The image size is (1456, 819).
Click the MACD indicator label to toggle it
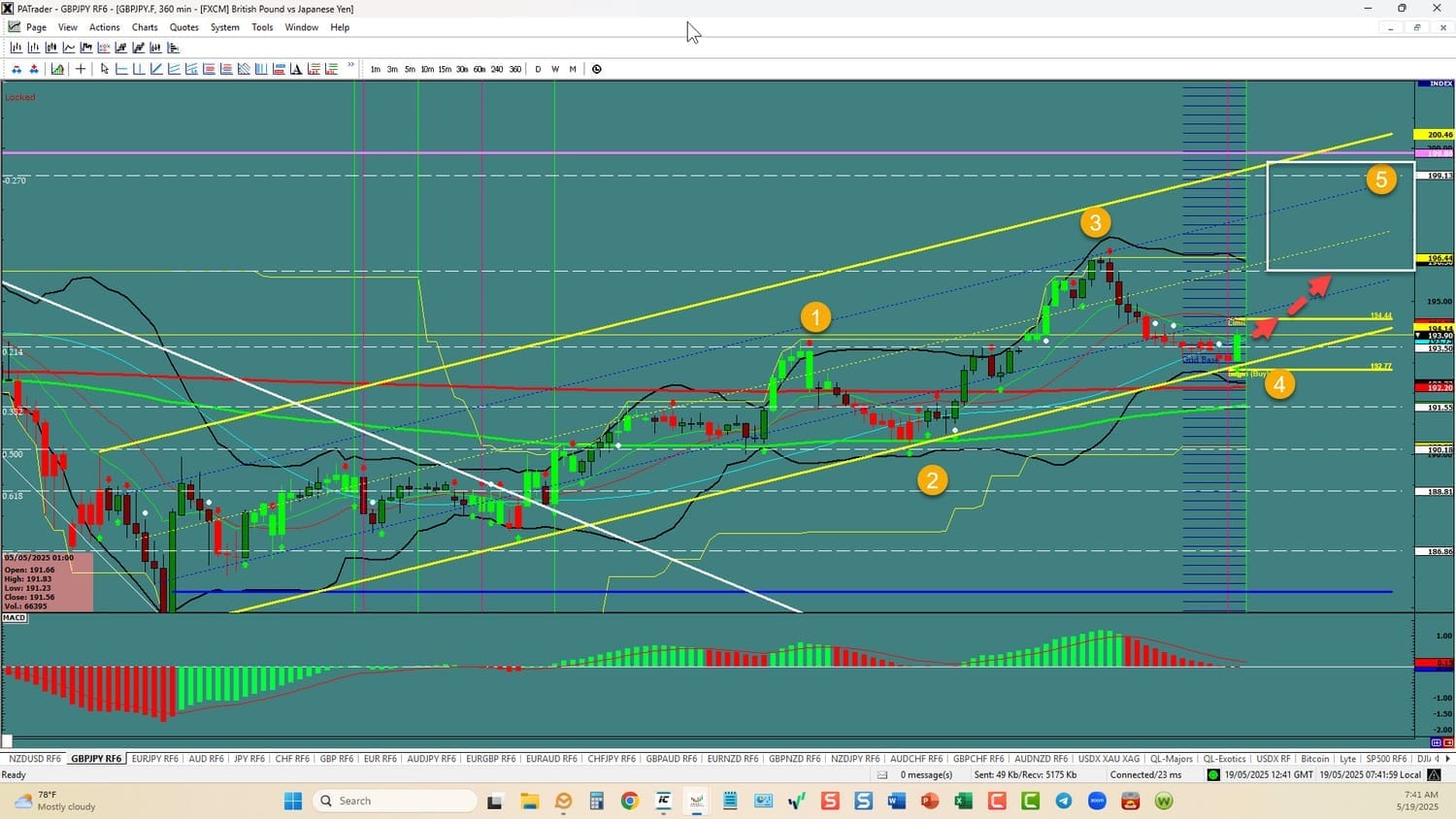(x=14, y=618)
